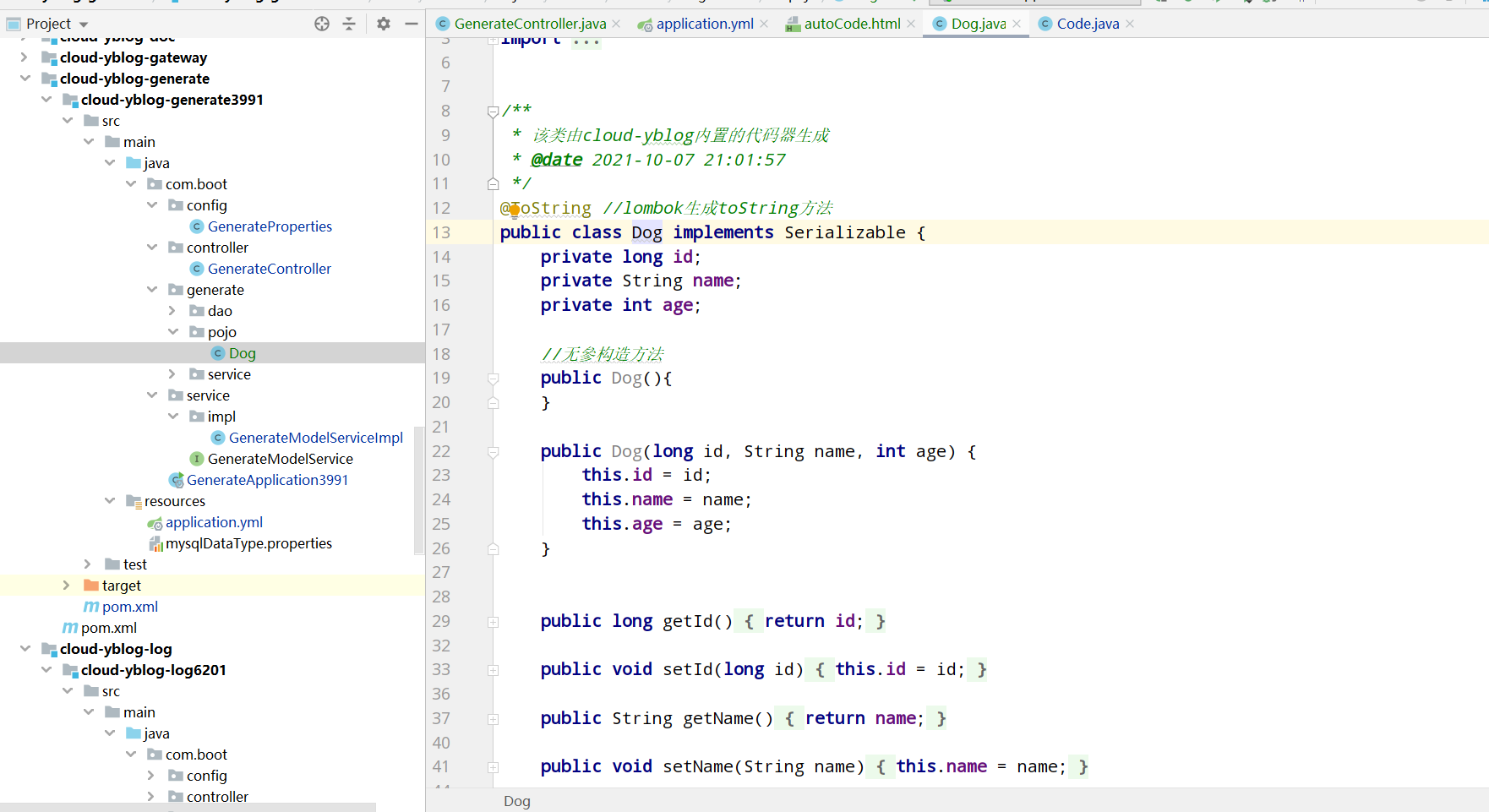Click the target folder icon
1489x812 pixels.
(91, 586)
